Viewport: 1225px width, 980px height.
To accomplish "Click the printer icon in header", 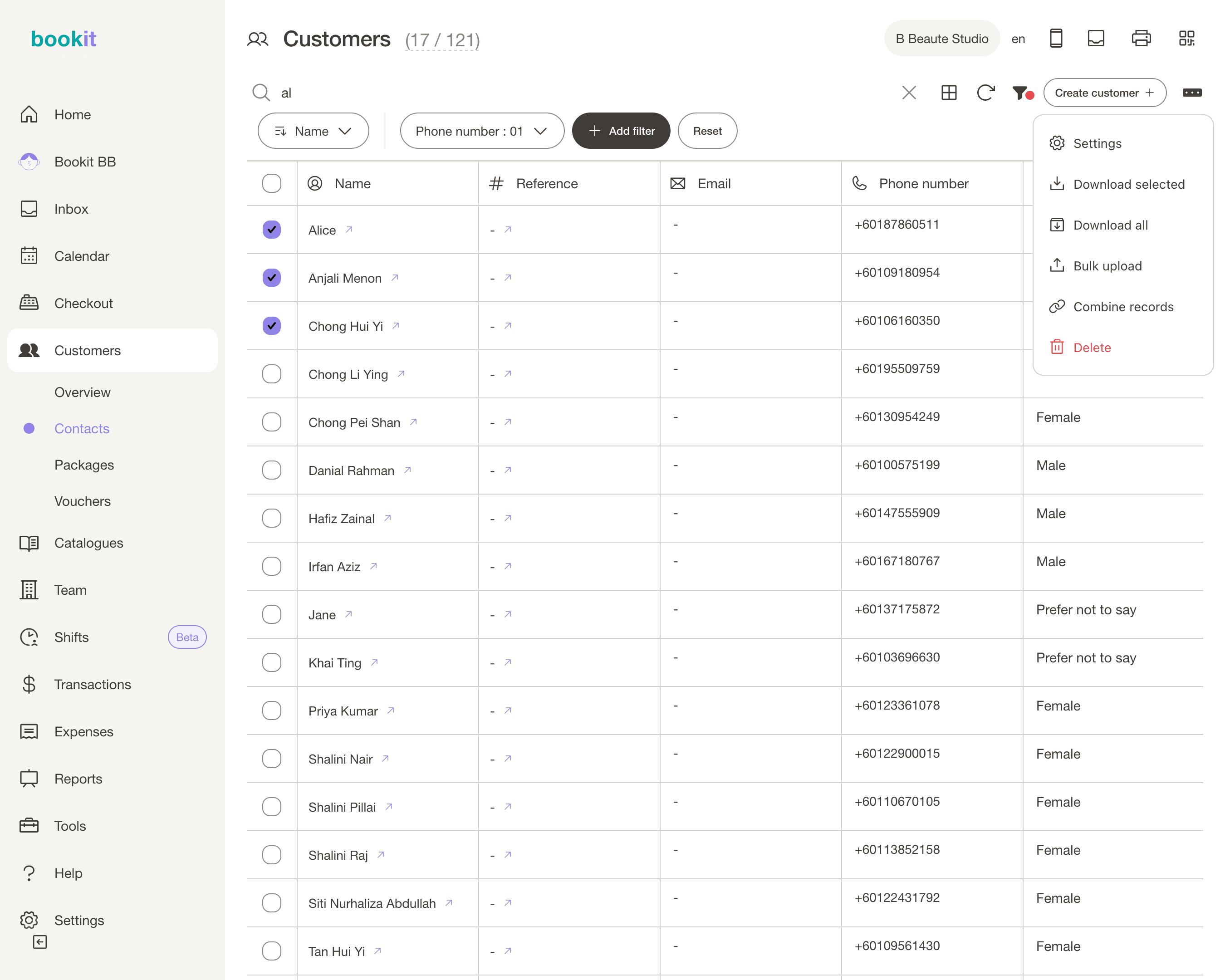I will 1141,39.
